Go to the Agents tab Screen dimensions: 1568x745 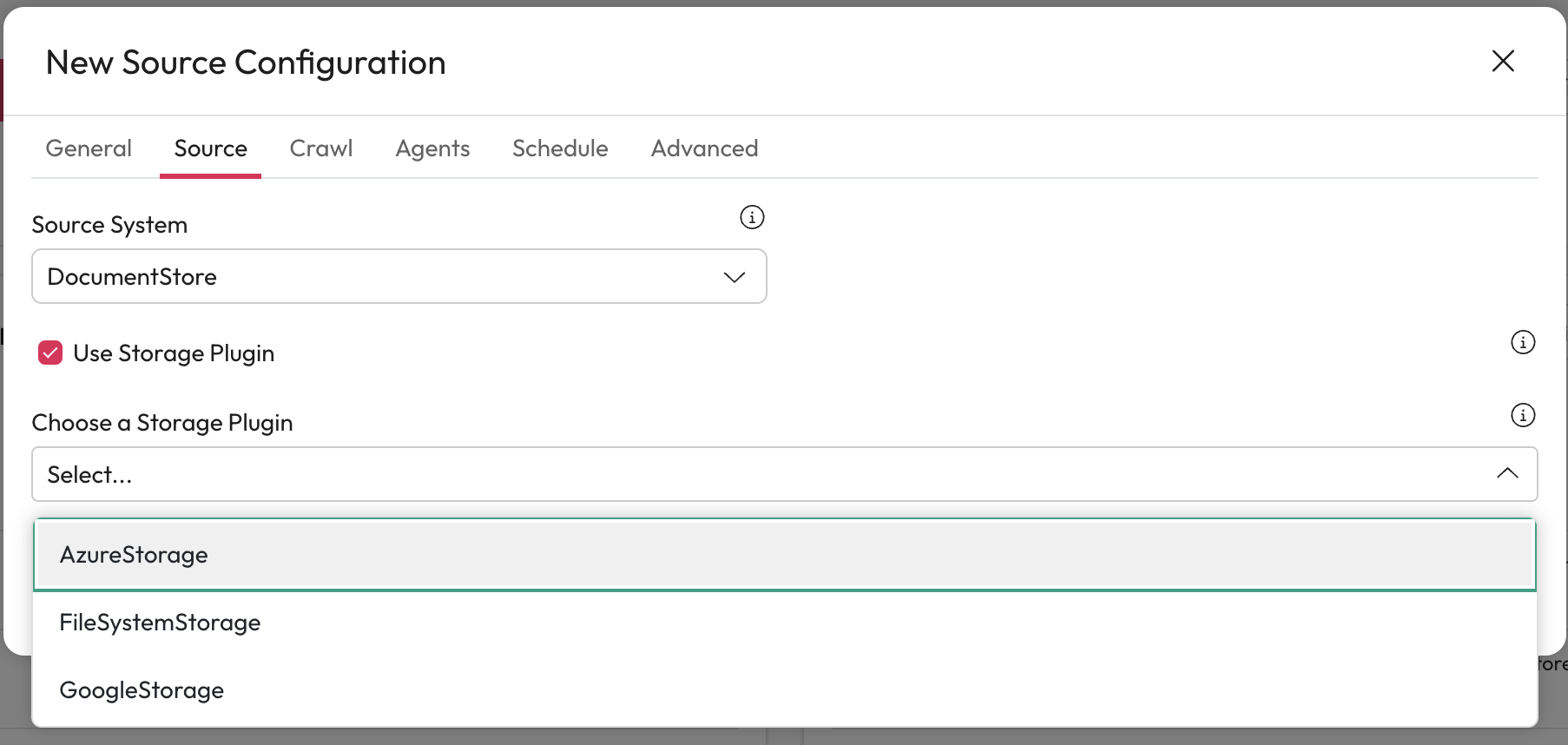[x=432, y=148]
